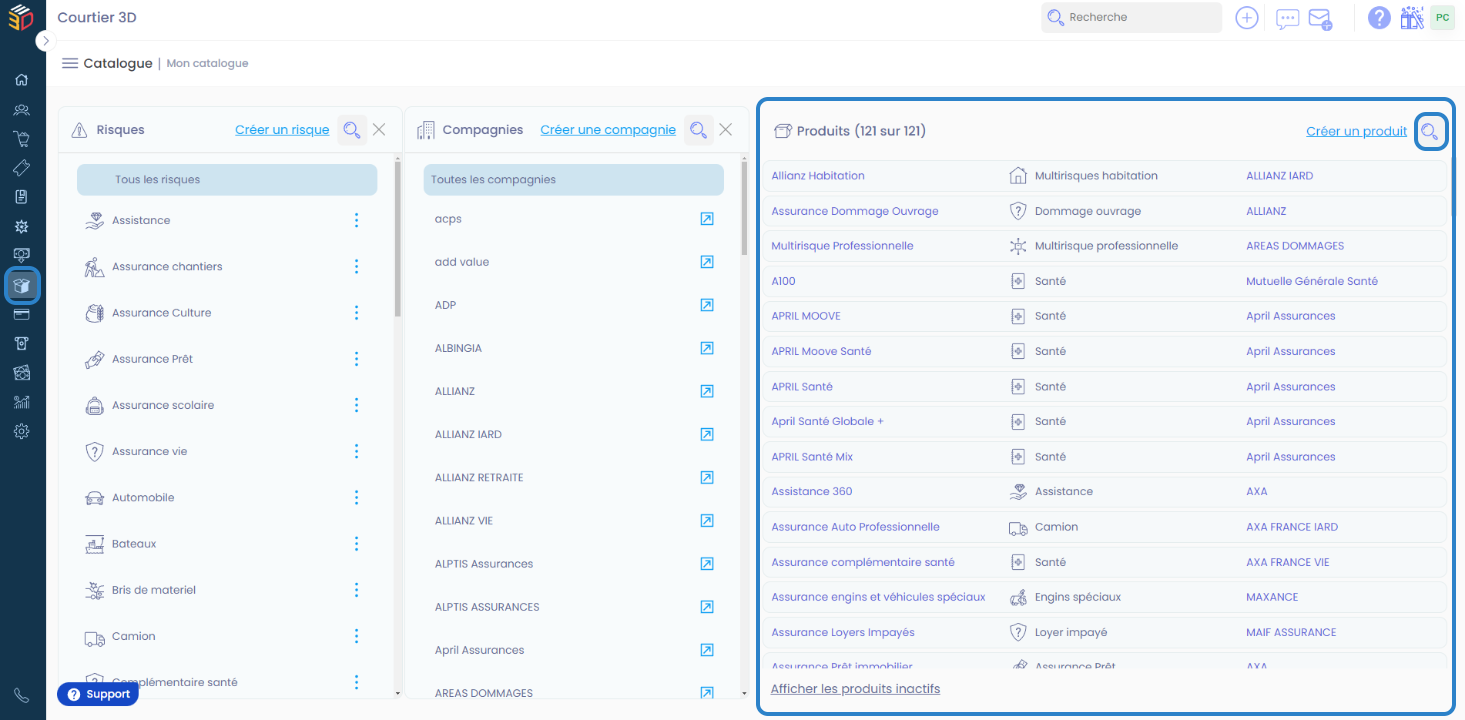Screen dimensions: 1465x720
Task: Open three-dot menu for Assurance scolaire
Action: (x=357, y=405)
